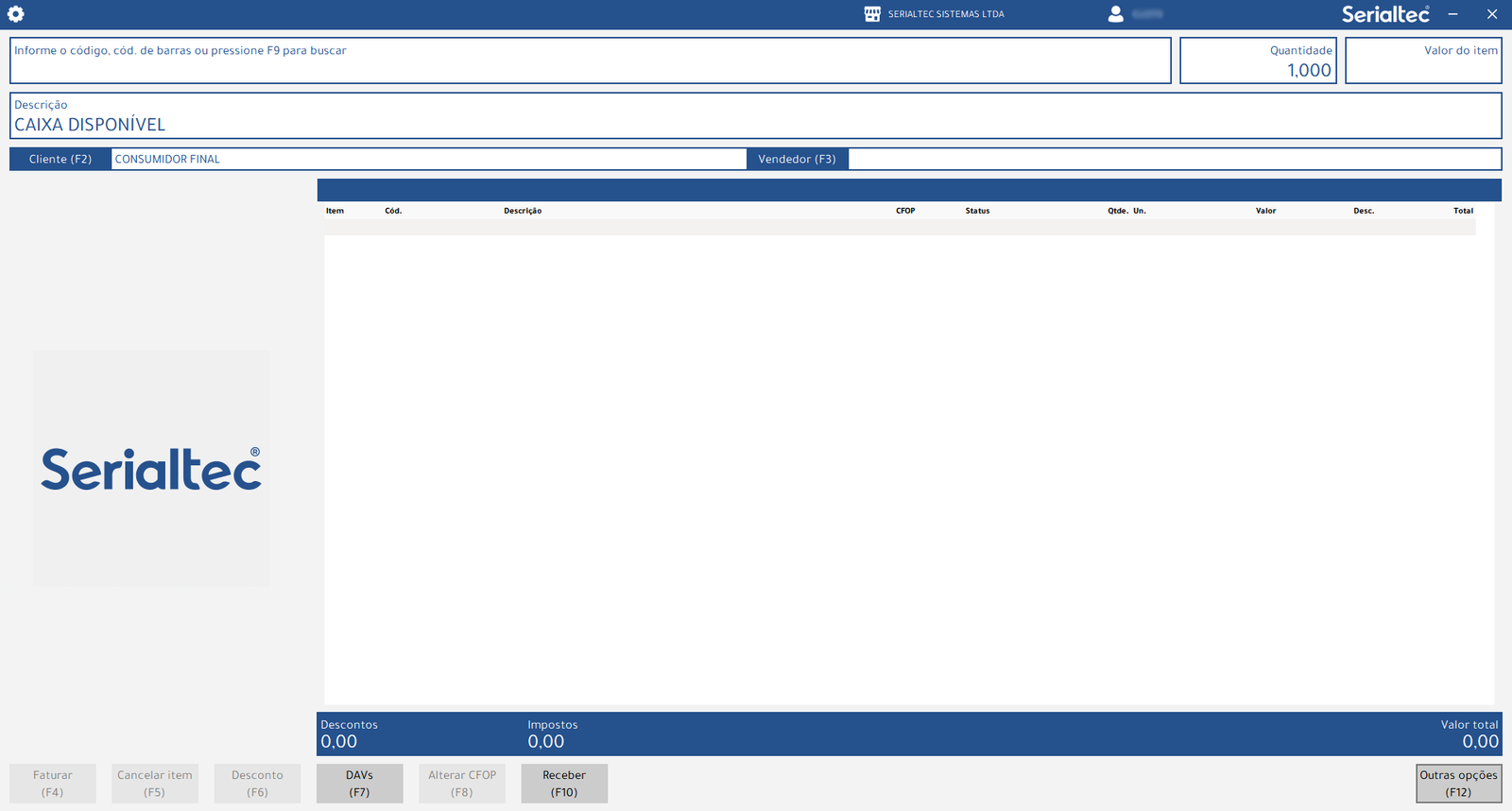
Task: Click the Total column header
Action: [1463, 211]
